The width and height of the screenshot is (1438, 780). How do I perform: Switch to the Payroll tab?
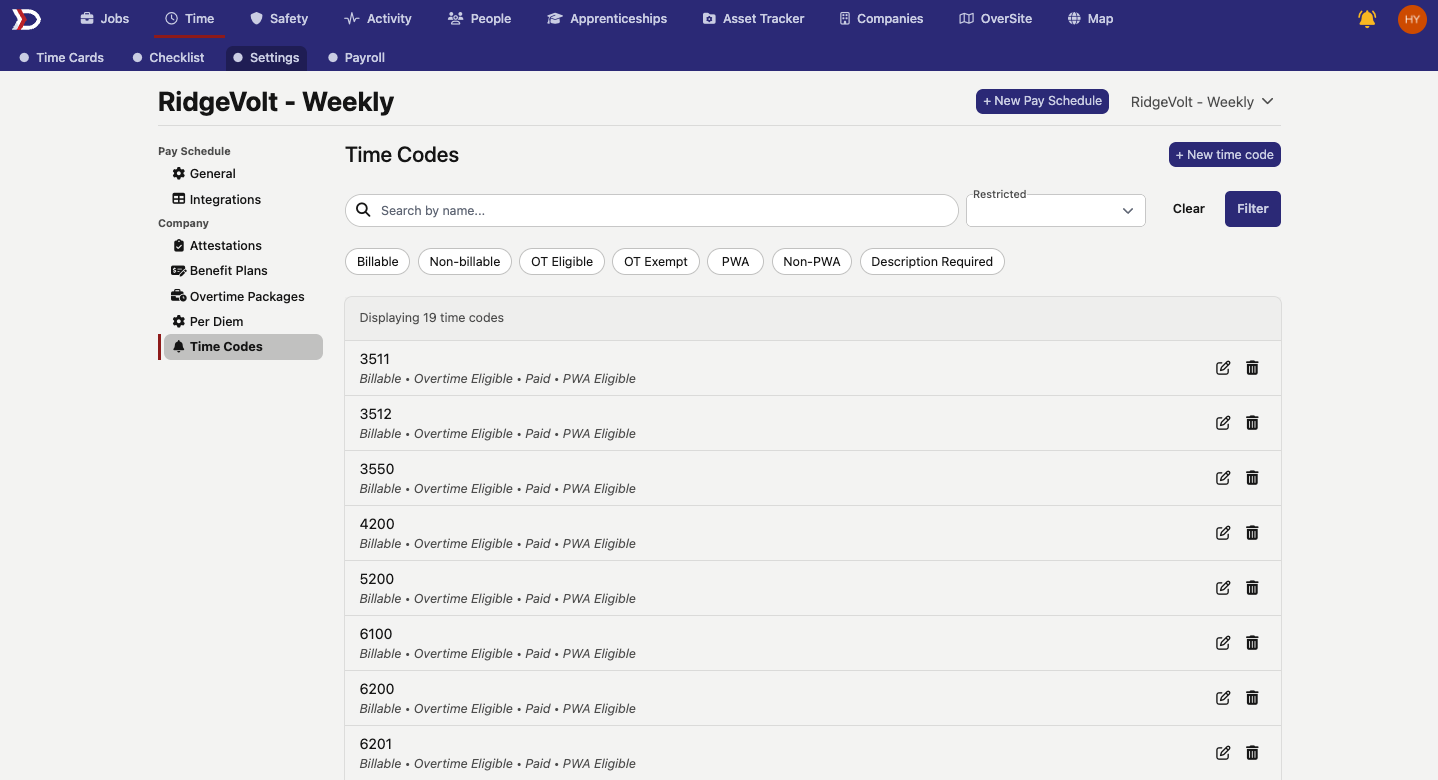point(357,57)
